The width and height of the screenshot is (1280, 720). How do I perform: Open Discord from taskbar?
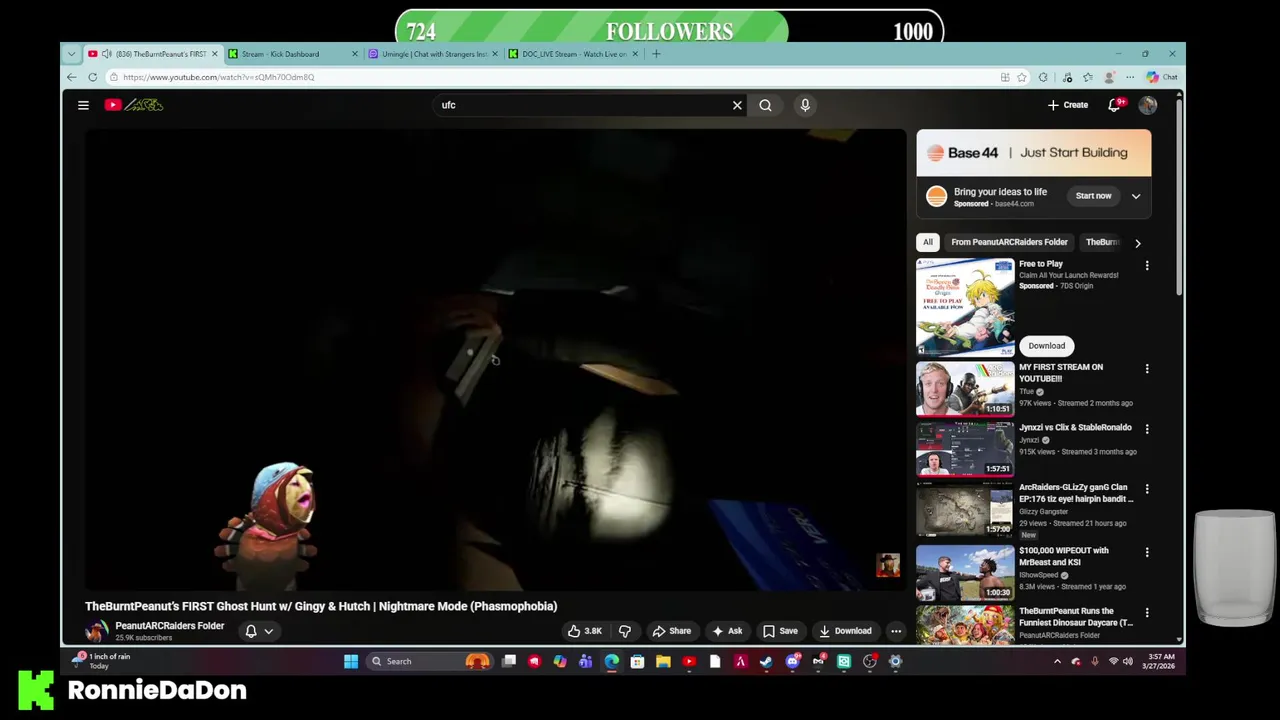[x=792, y=661]
